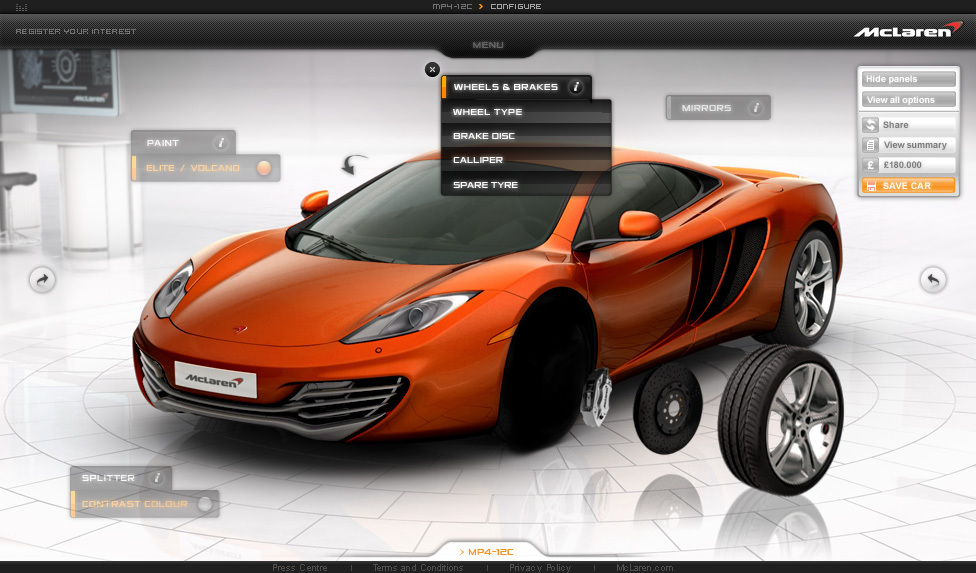Open the top MENU tab
The height and width of the screenshot is (573, 976).
pos(488,45)
